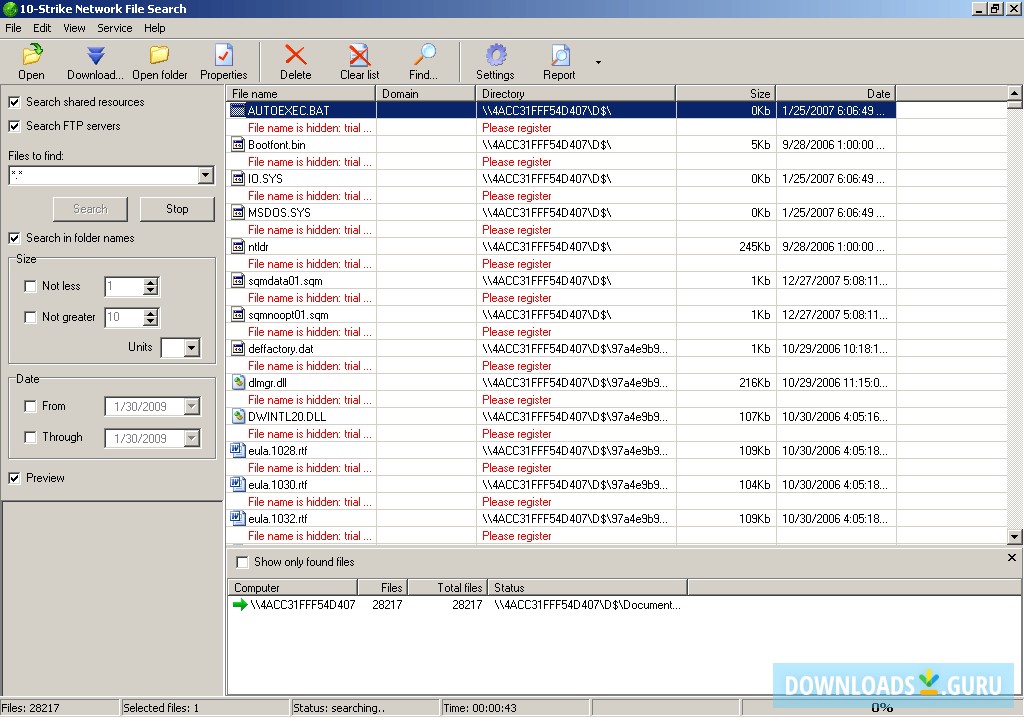Disable Search shared resources checkbox
This screenshot has height=718, width=1024.
[15, 102]
